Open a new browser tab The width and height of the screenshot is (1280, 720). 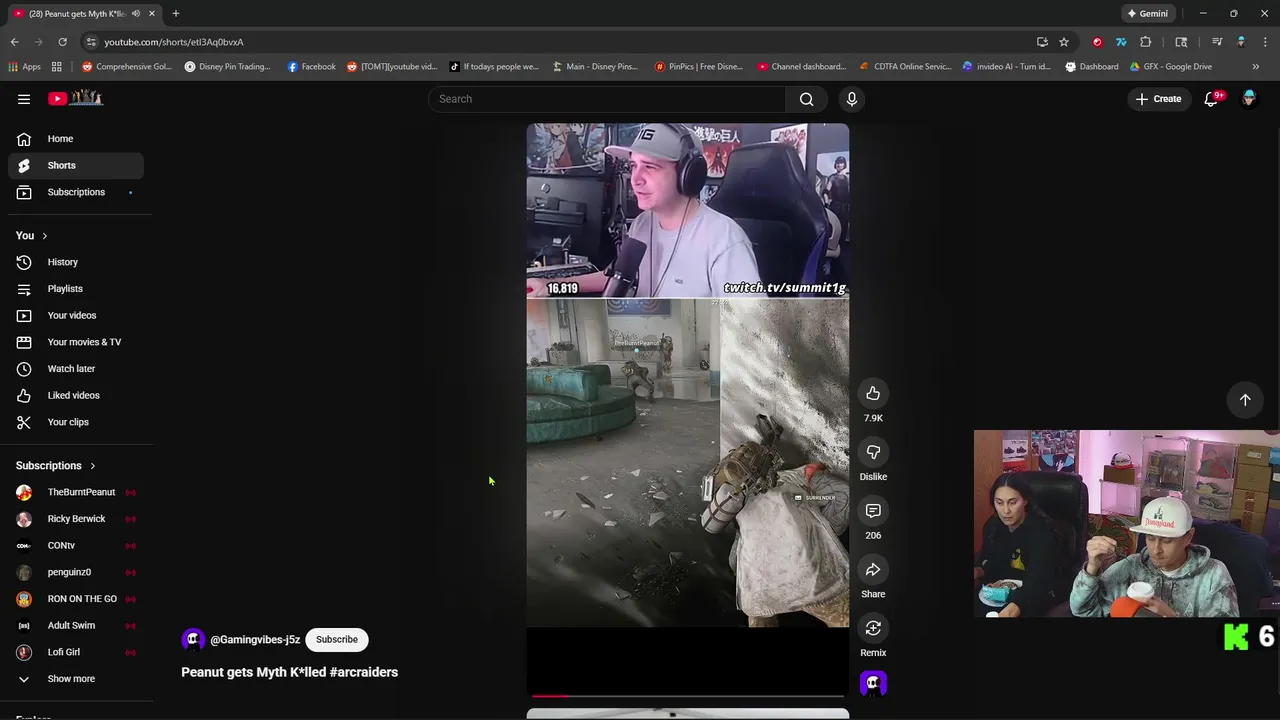175,13
